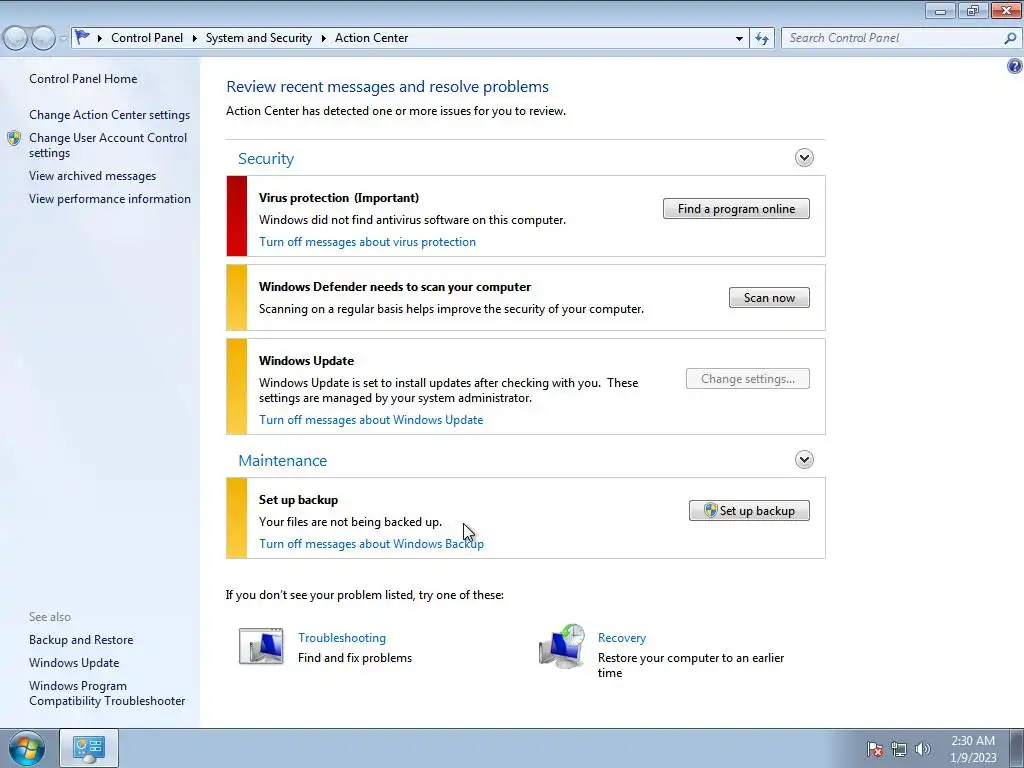The width and height of the screenshot is (1024, 768).
Task: Click the network tray icon
Action: (x=899, y=749)
